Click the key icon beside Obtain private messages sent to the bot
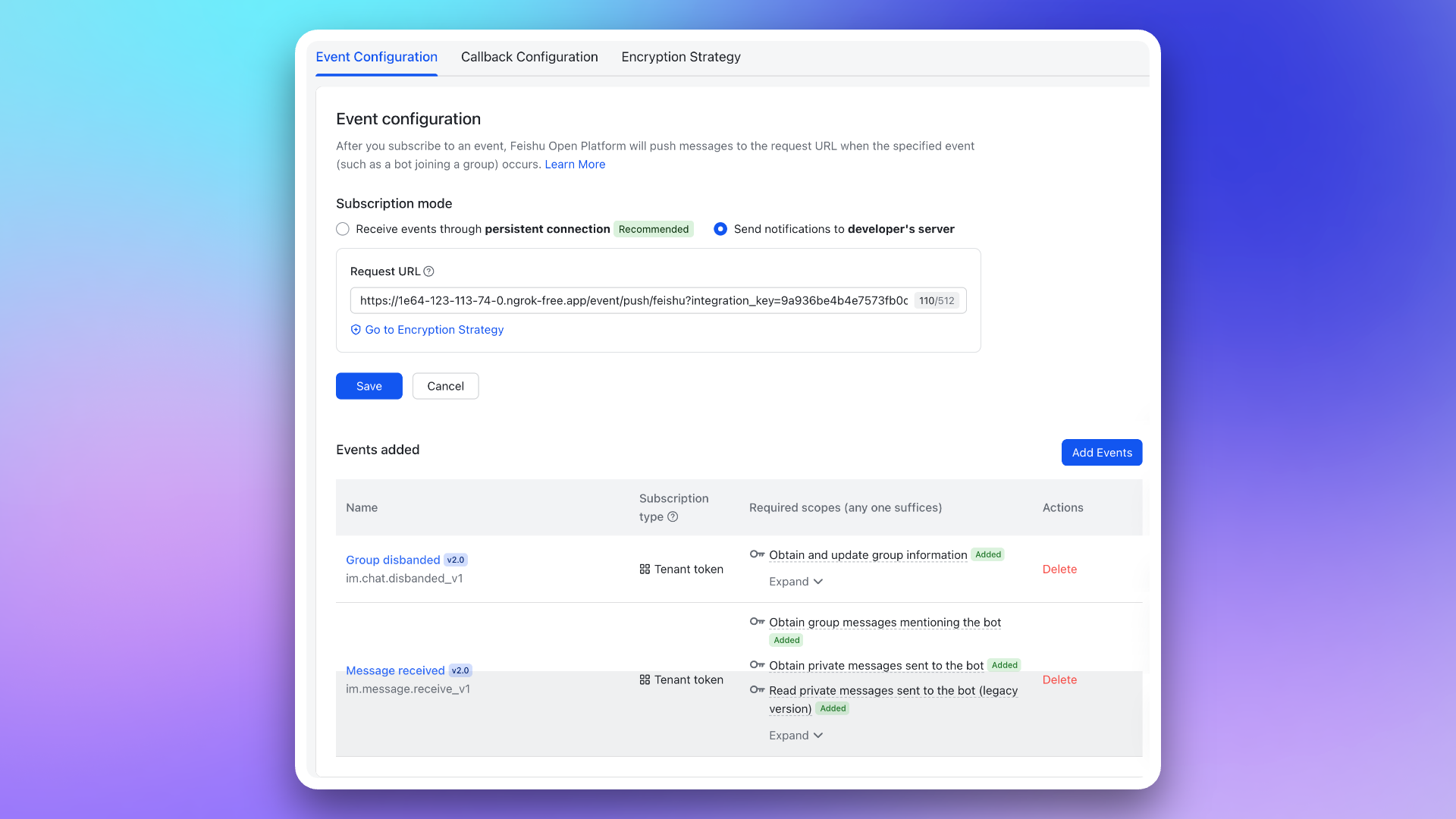Viewport: 1456px width, 819px height. point(757,665)
